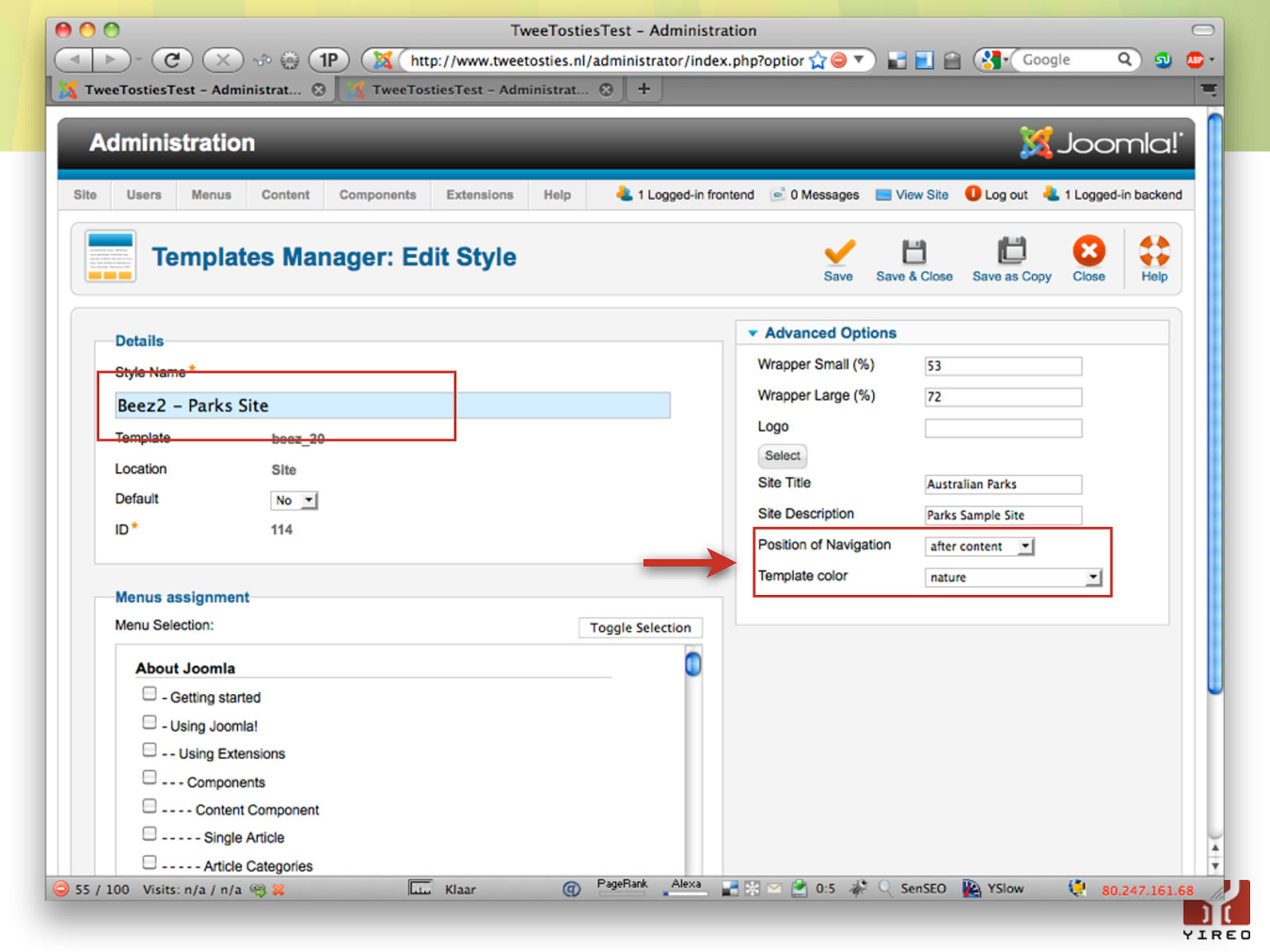Click the Save & Close floppy icon
1270x952 pixels.
click(914, 251)
